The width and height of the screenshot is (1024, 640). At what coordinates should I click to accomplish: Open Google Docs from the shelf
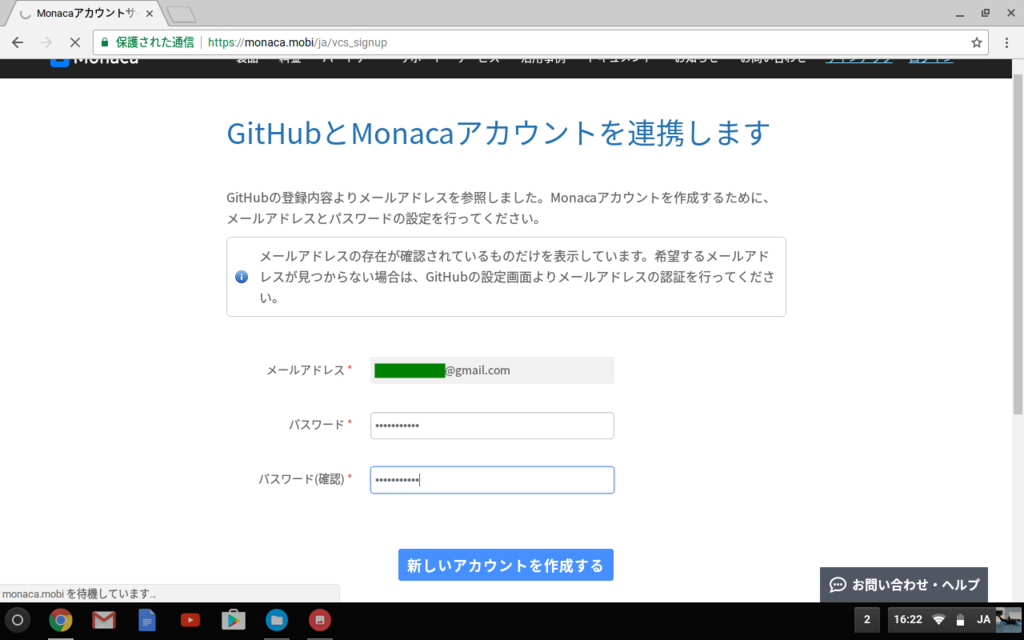147,620
